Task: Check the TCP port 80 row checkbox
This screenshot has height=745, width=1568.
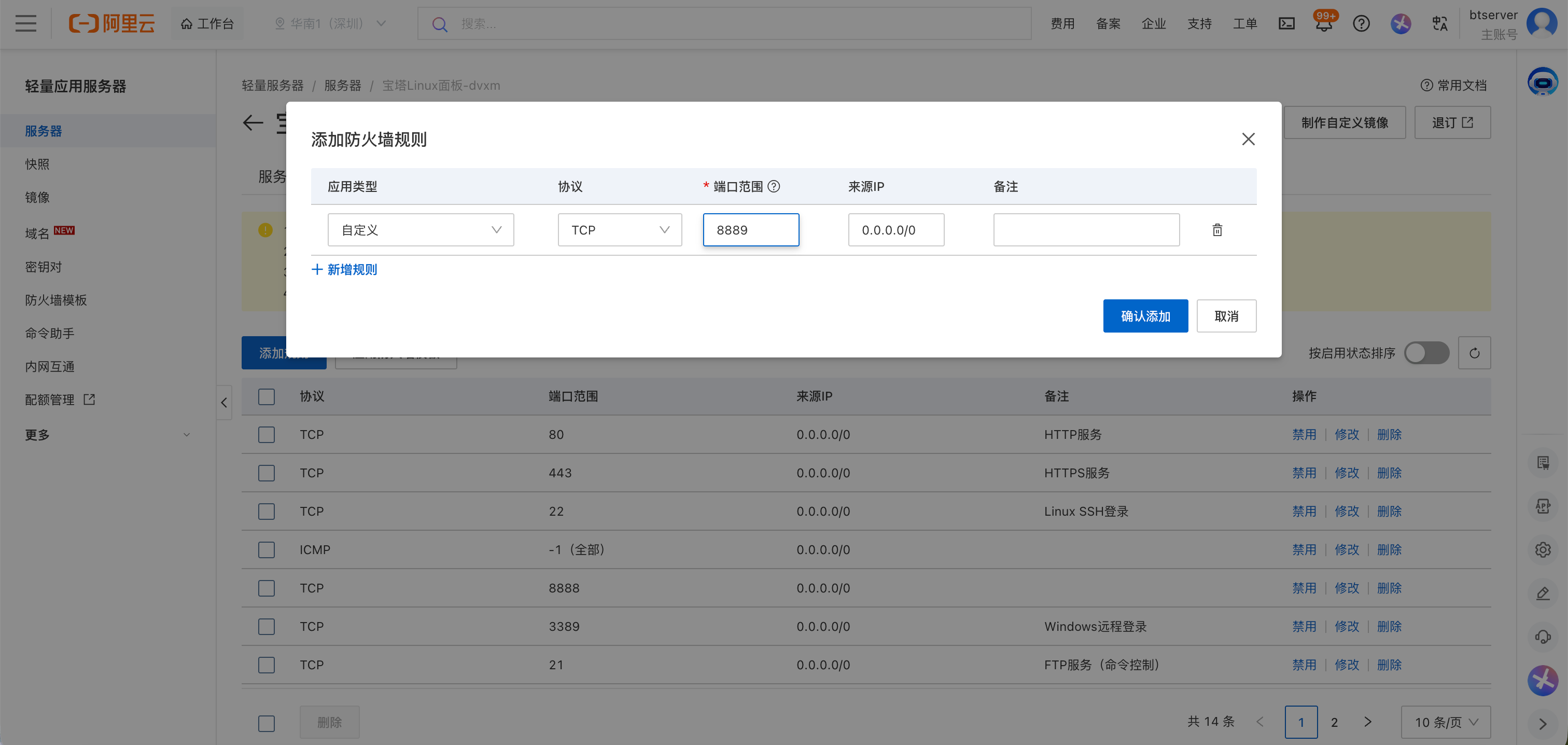Action: pos(266,434)
